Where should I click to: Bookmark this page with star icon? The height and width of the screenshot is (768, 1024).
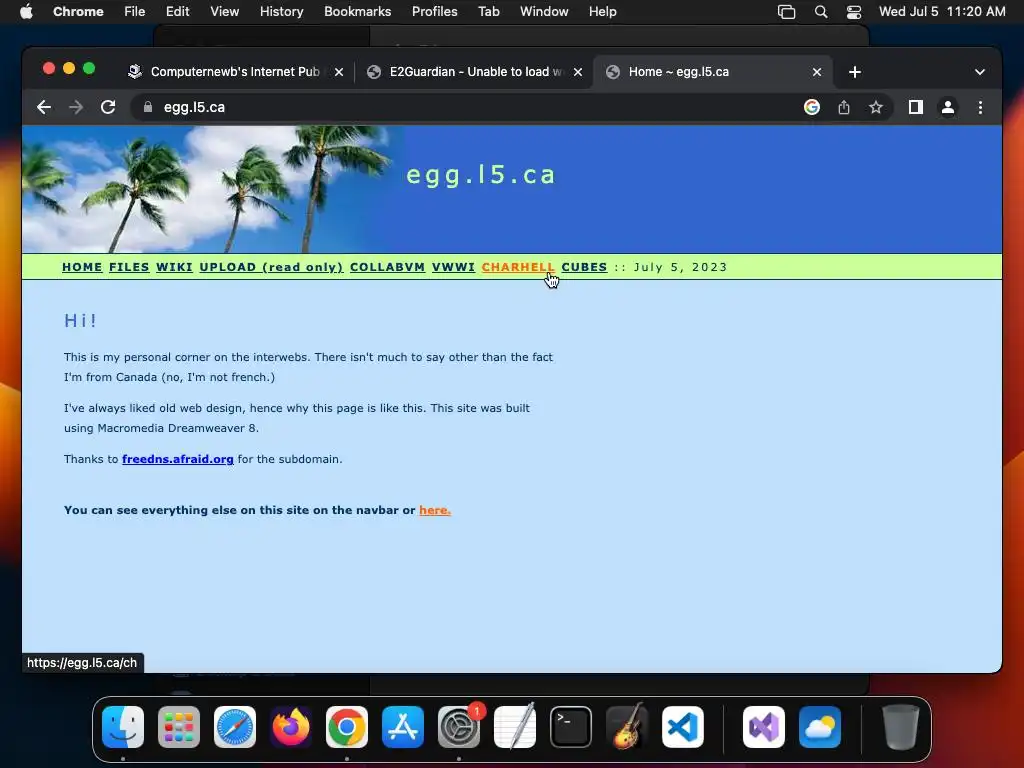(876, 107)
